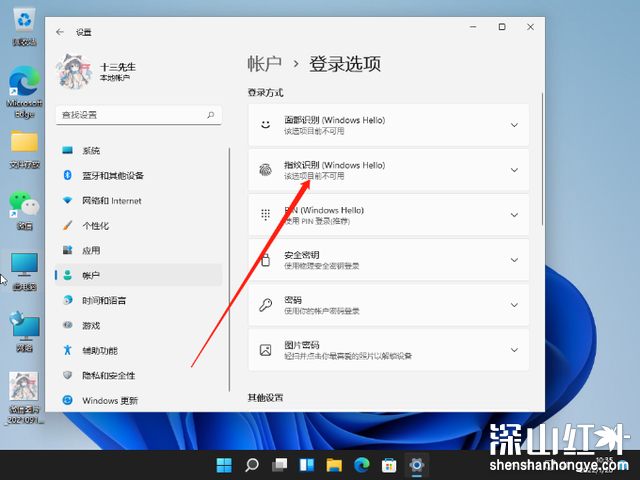Click the 安全密钥 title text
Screen dimensions: 640x480
302,255
